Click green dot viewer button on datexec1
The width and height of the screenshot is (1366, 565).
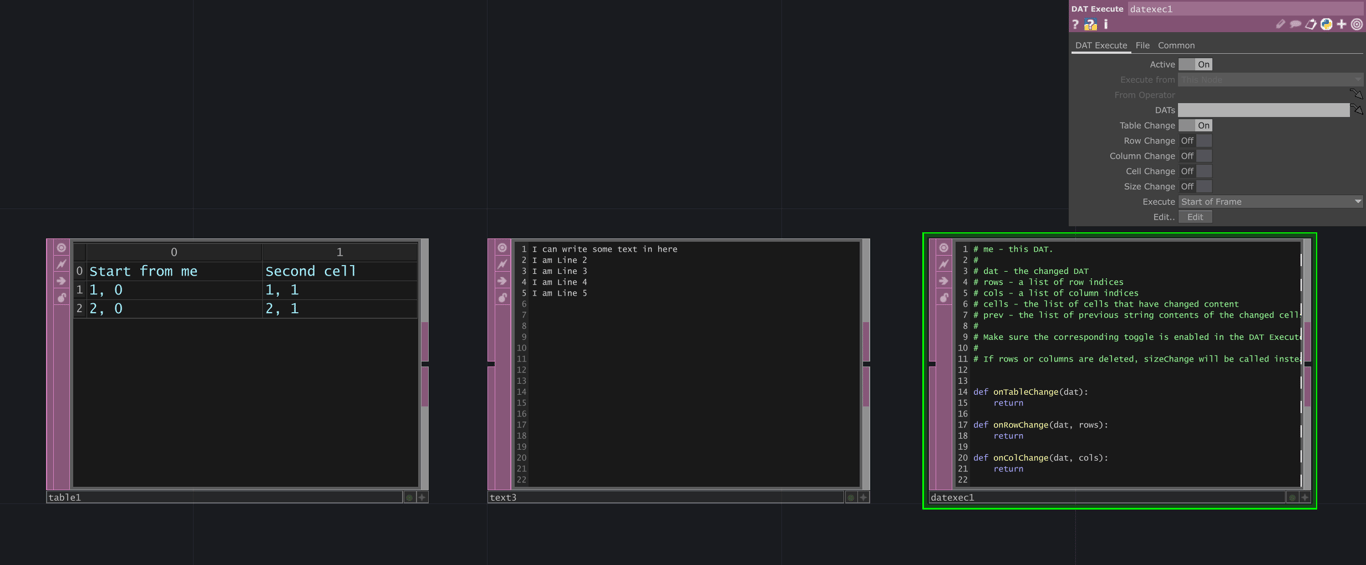(1292, 497)
